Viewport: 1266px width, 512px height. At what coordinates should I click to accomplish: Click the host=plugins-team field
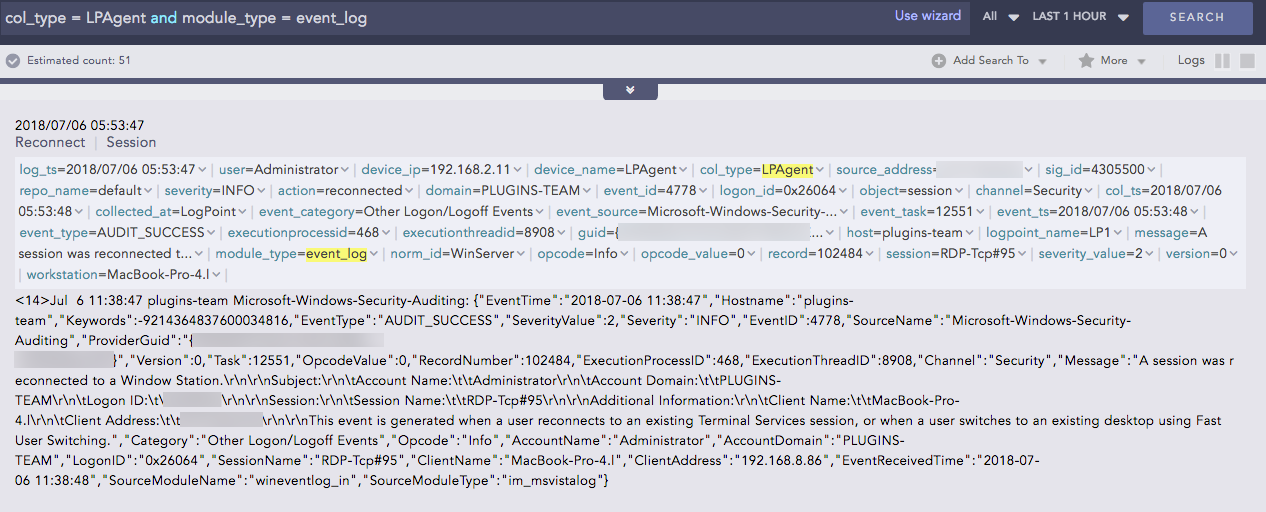click(904, 232)
